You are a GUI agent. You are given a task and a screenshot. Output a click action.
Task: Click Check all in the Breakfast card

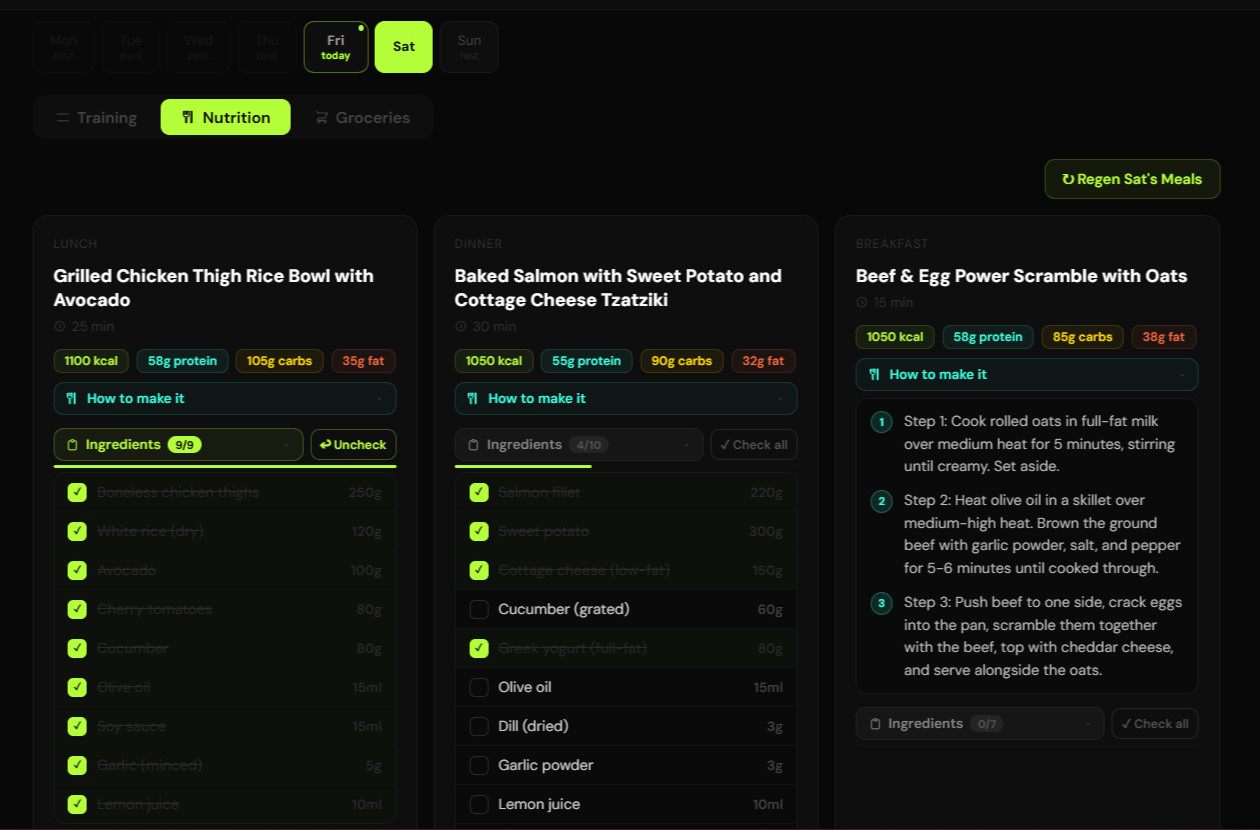pos(1155,724)
